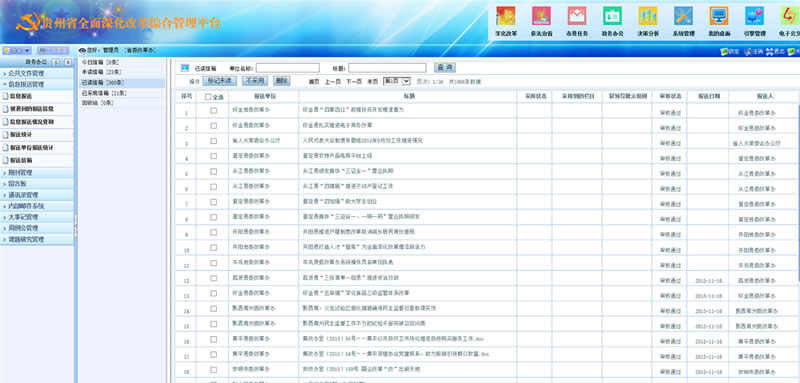
Task: Open the 引擎管理 icon
Action: point(754,15)
